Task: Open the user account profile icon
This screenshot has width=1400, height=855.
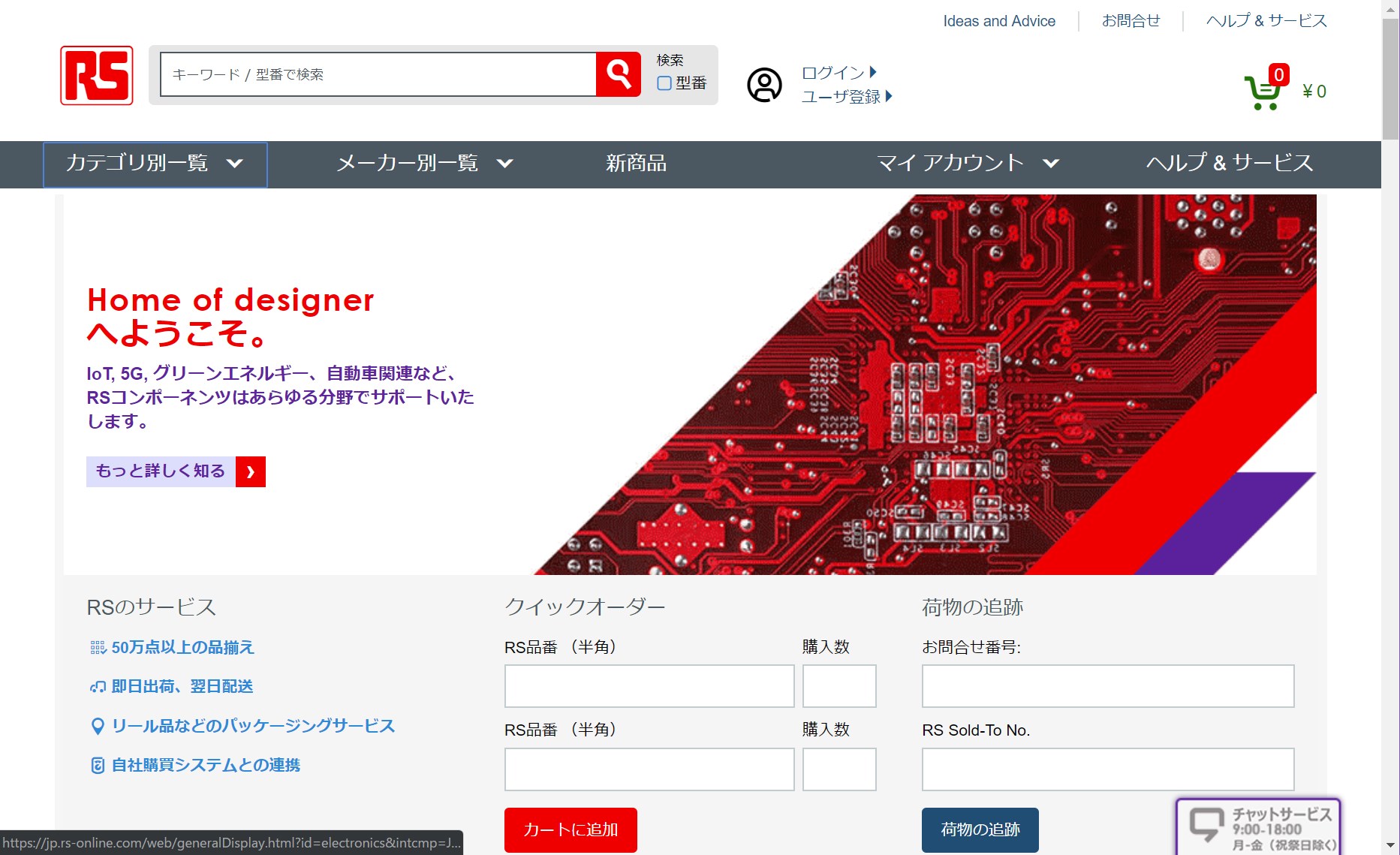Action: [764, 85]
